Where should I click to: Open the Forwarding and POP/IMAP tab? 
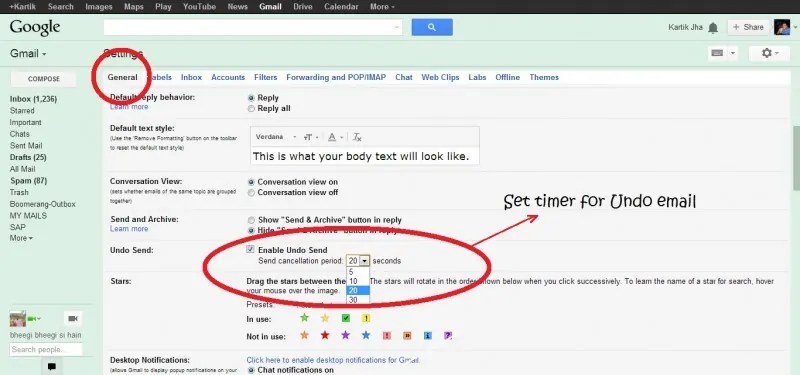(x=336, y=78)
